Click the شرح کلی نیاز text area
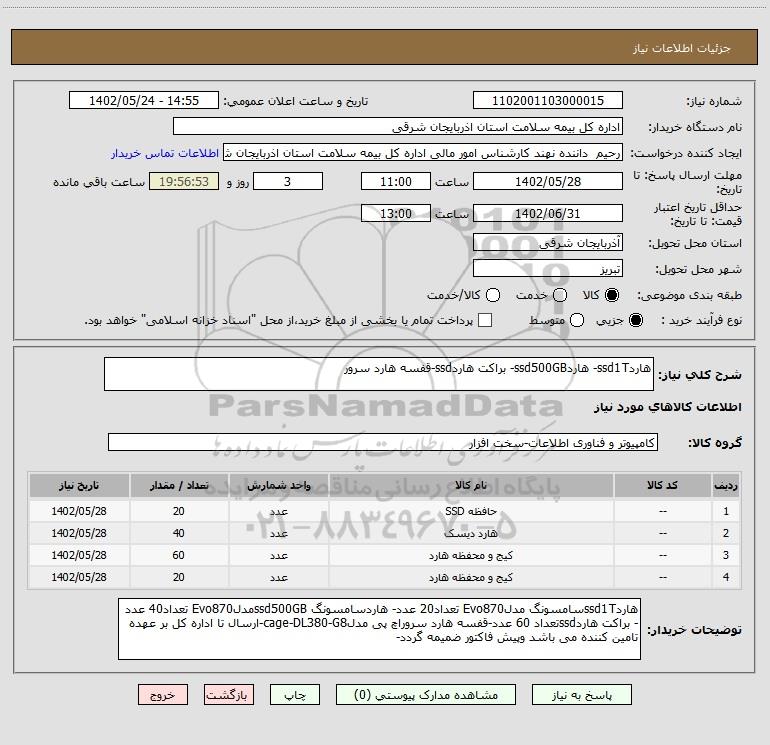This screenshot has height=745, width=770. point(379,374)
